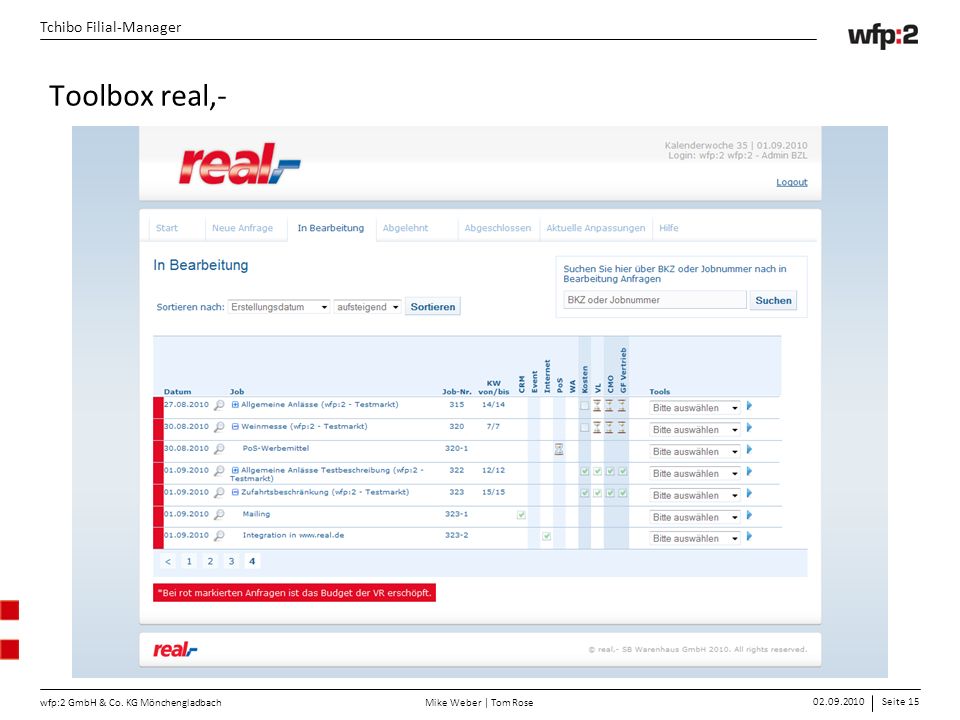
Task: Toggle GF Vertrieb checkbox for job 322
Action: (623, 471)
